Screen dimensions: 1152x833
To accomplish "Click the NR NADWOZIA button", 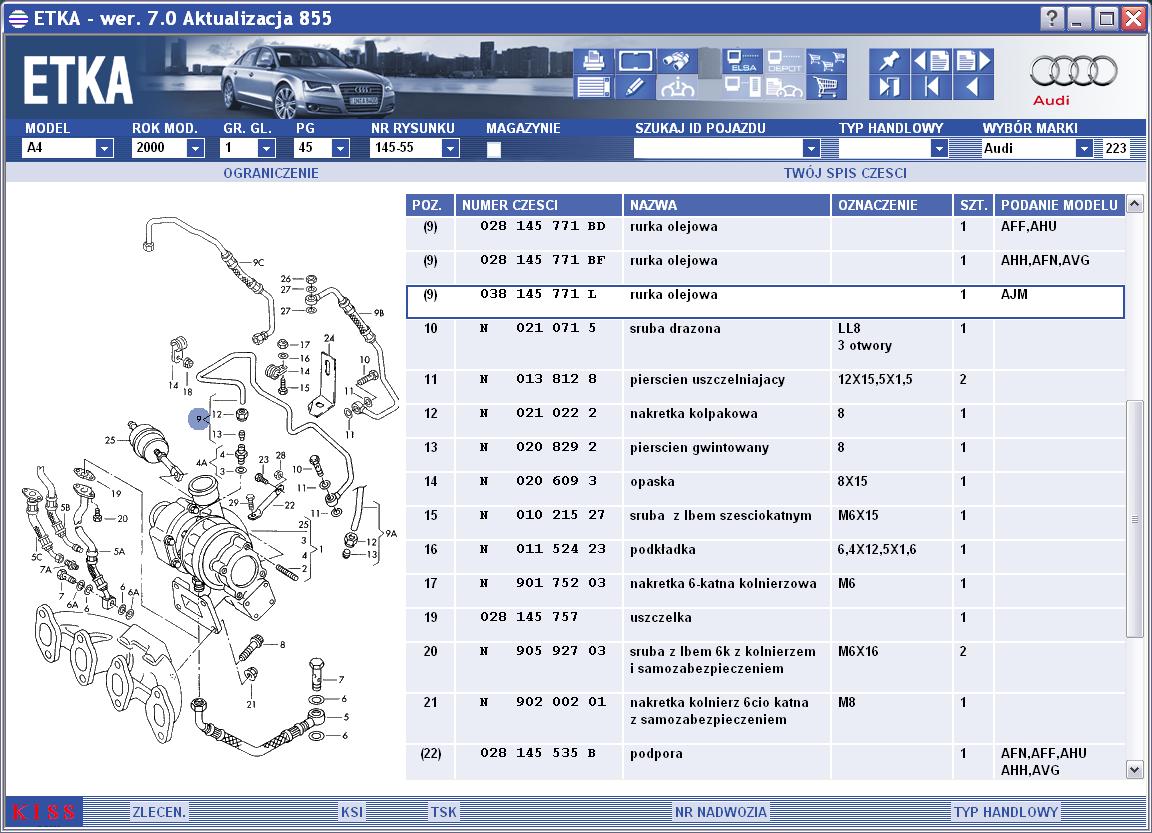I will click(721, 812).
